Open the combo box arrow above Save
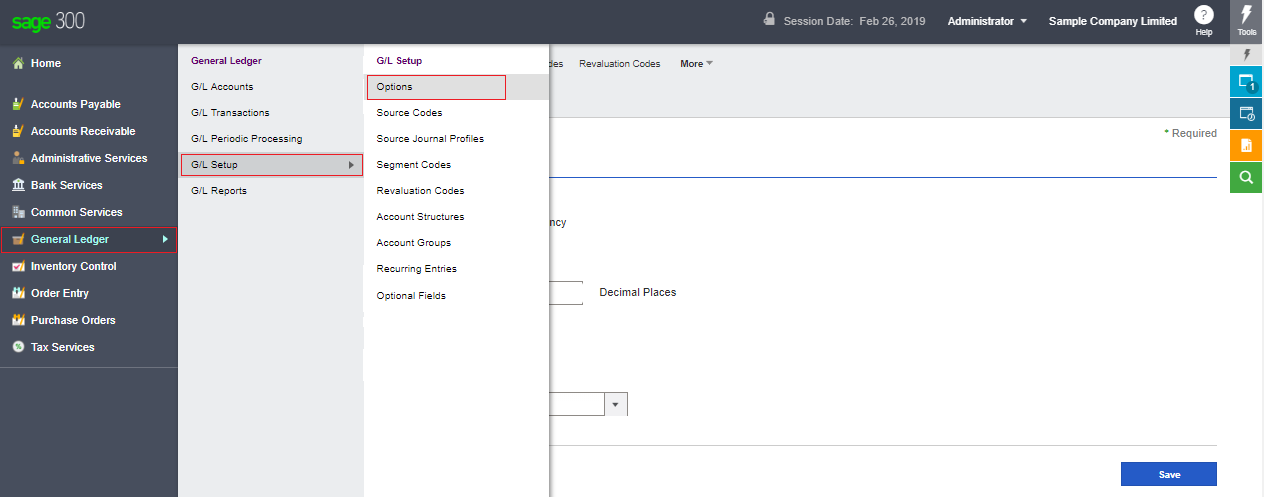 [x=615, y=404]
